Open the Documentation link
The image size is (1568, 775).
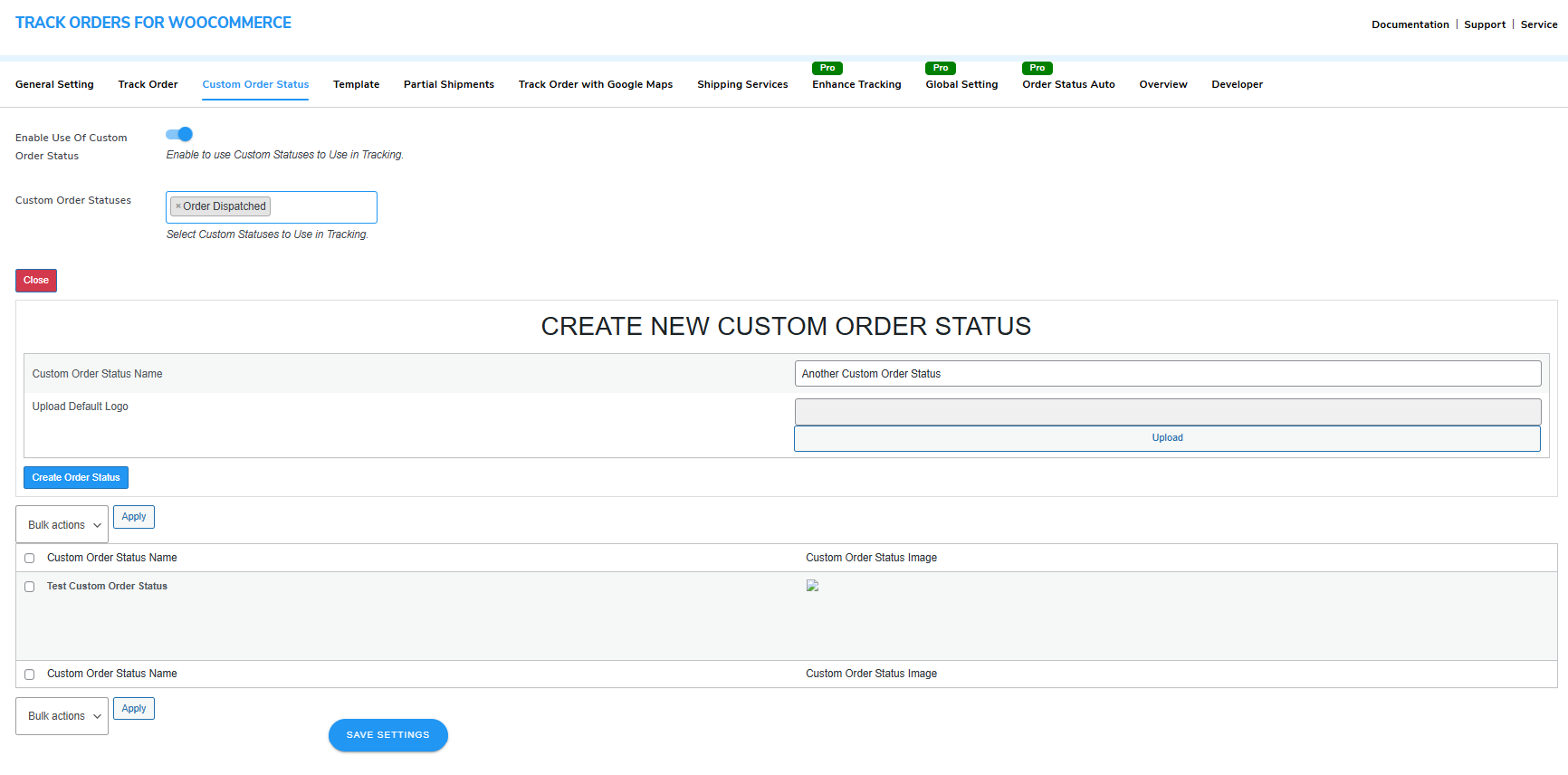[x=1410, y=24]
